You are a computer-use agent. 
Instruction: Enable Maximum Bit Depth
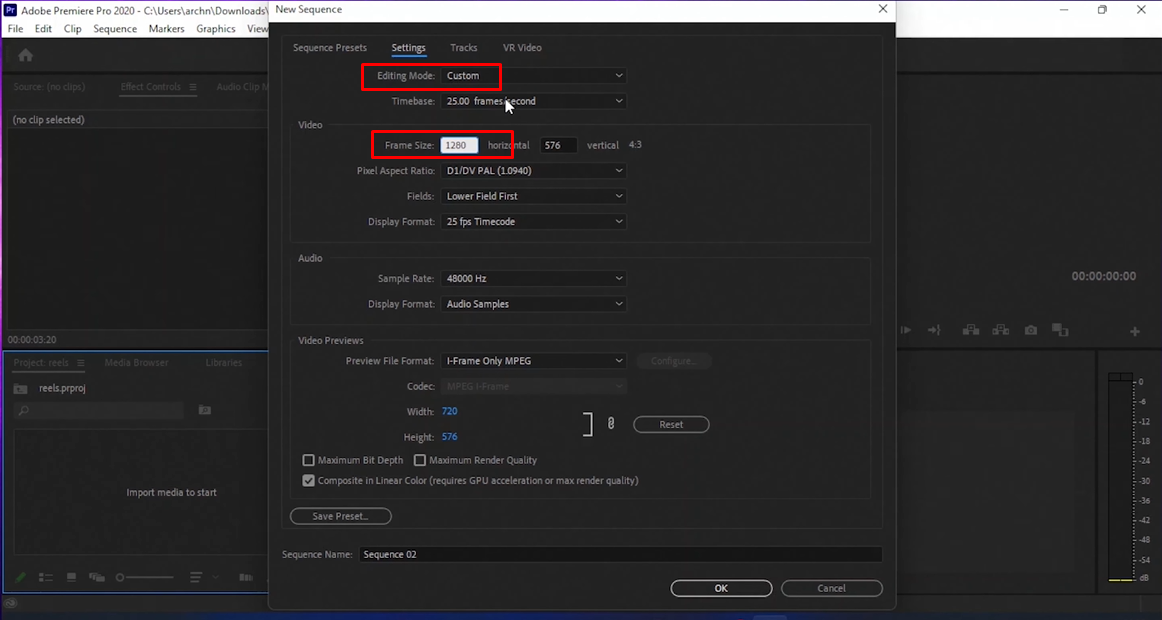point(309,460)
